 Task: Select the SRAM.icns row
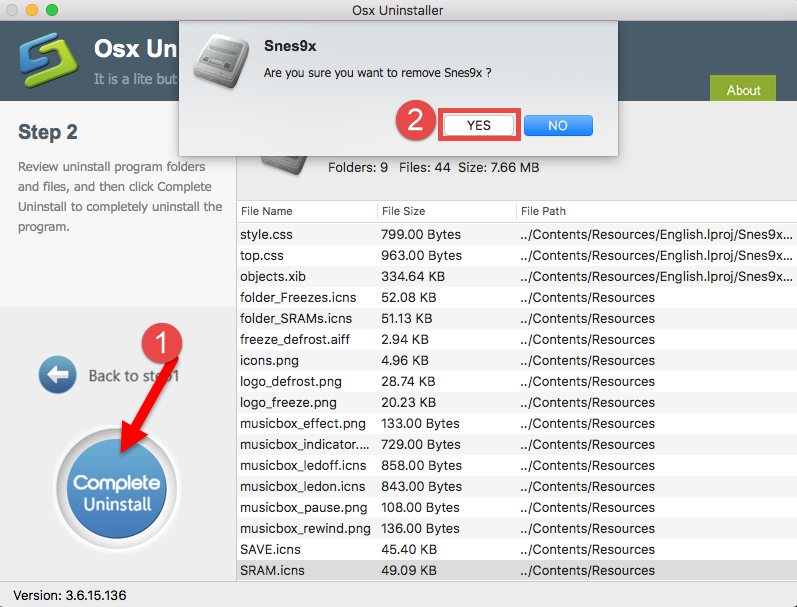[x=516, y=570]
